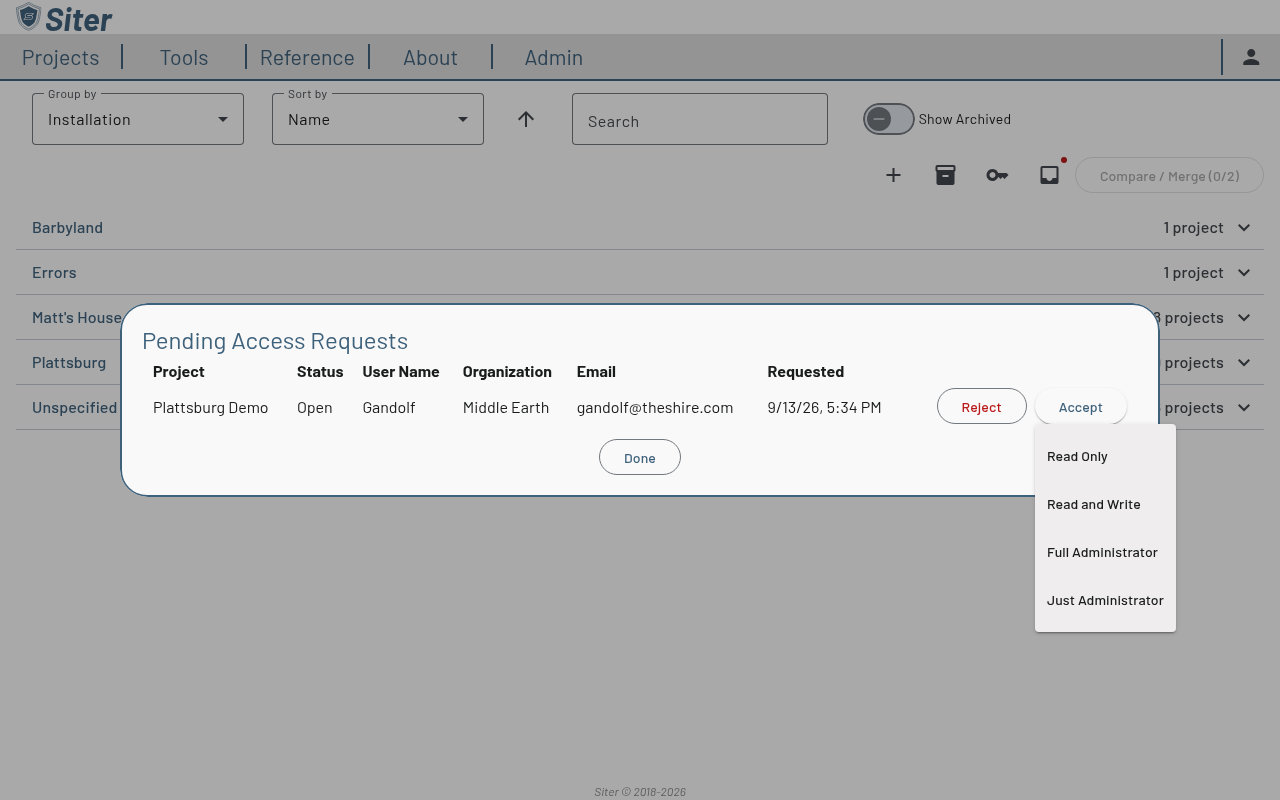1280x800 pixels.
Task: Click the Search input field
Action: point(700,119)
